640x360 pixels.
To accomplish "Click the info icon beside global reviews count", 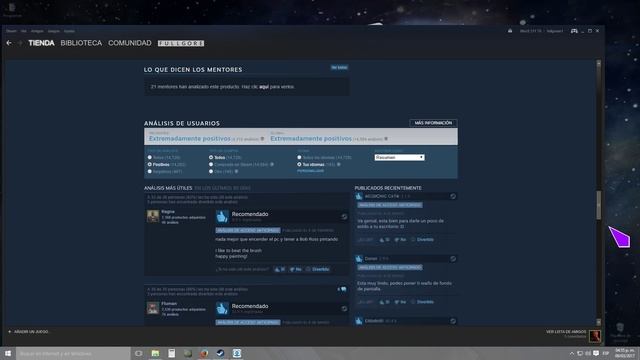I will pyautogui.click(x=386, y=139).
